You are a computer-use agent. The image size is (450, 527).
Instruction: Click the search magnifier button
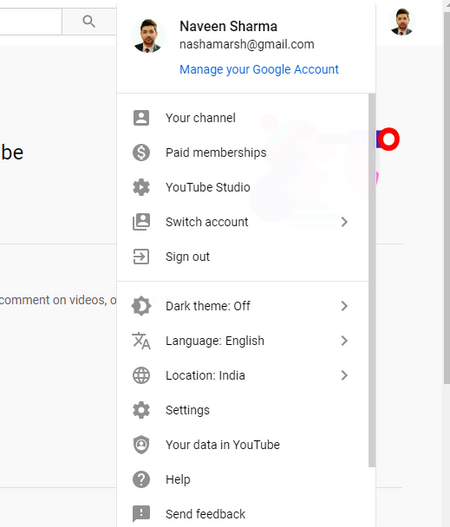coord(89,22)
